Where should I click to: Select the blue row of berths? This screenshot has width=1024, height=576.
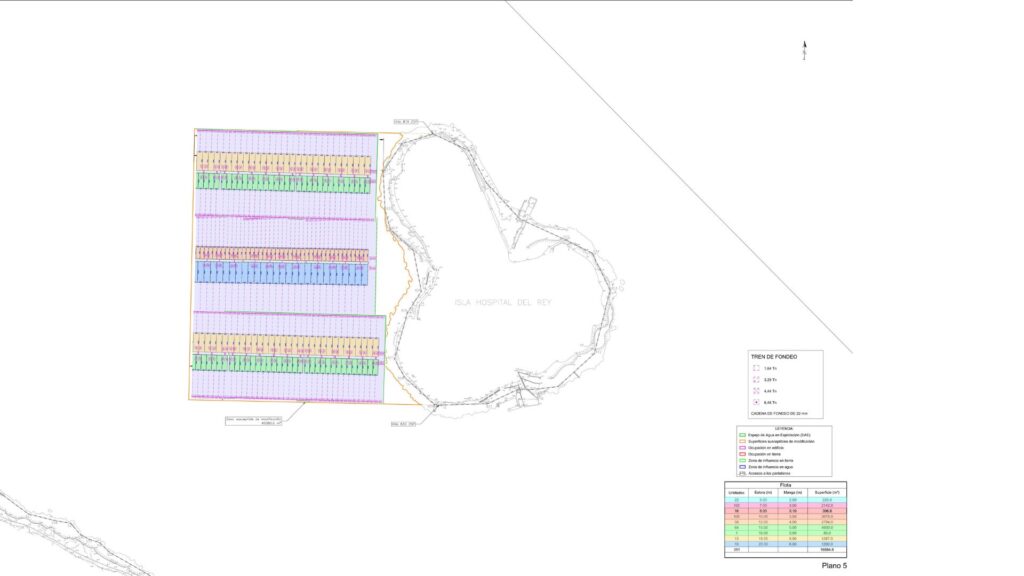tap(282, 273)
